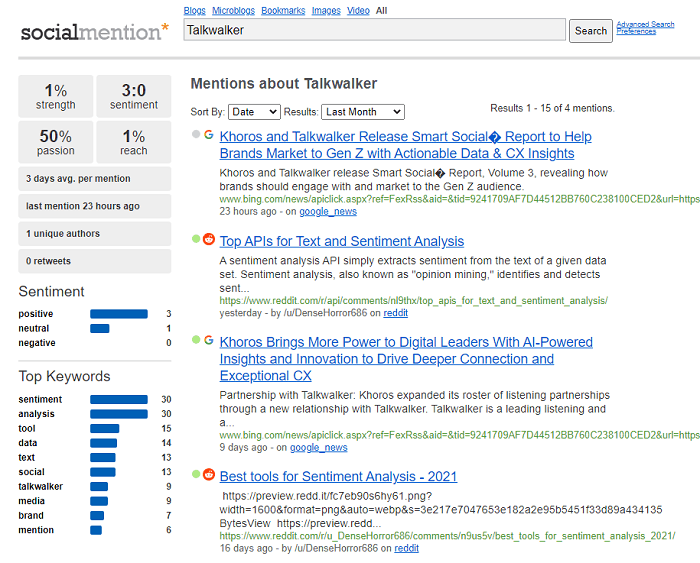Click the 'social' keyword label

pos(31,472)
